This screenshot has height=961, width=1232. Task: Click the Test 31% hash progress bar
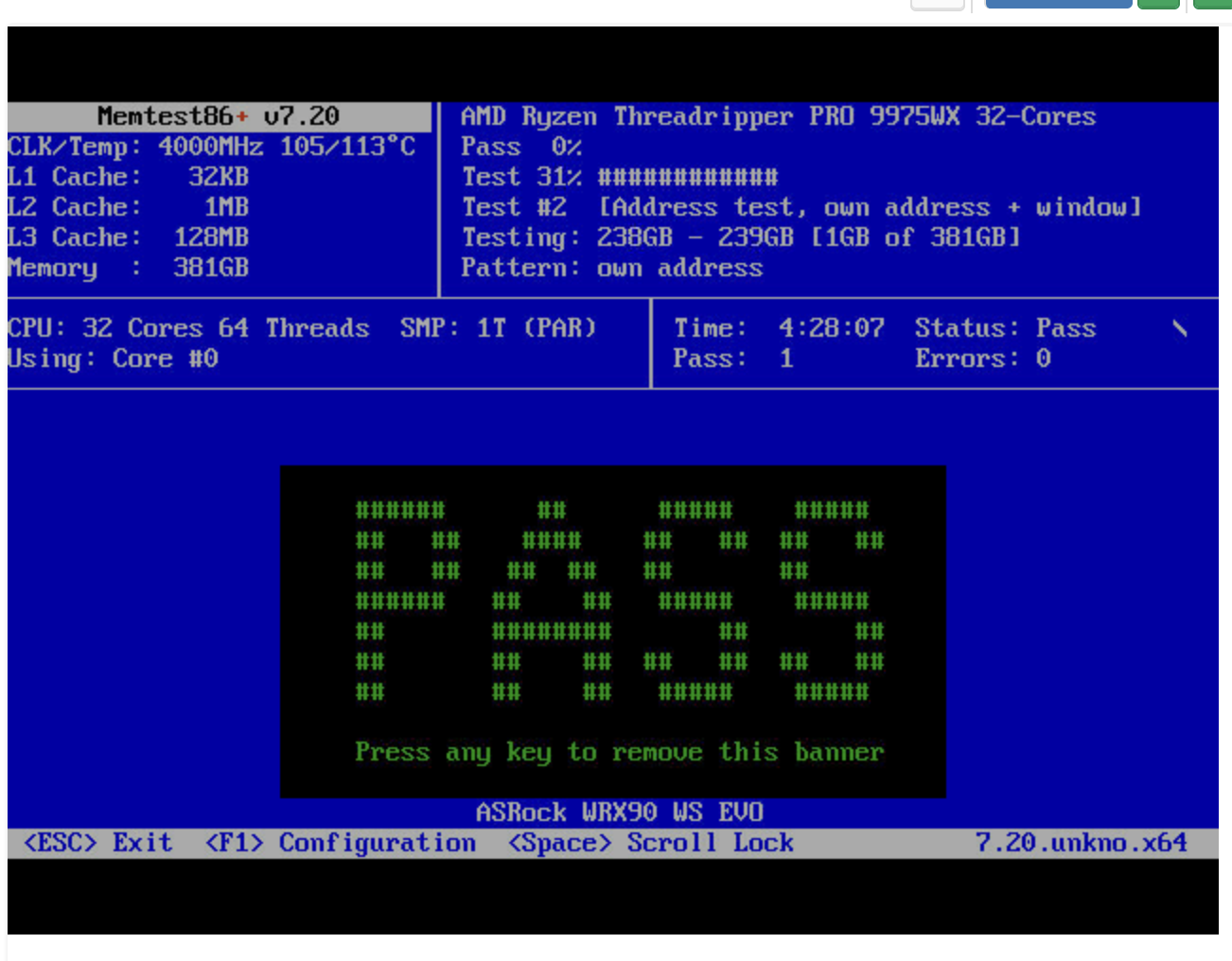pyautogui.click(x=687, y=177)
